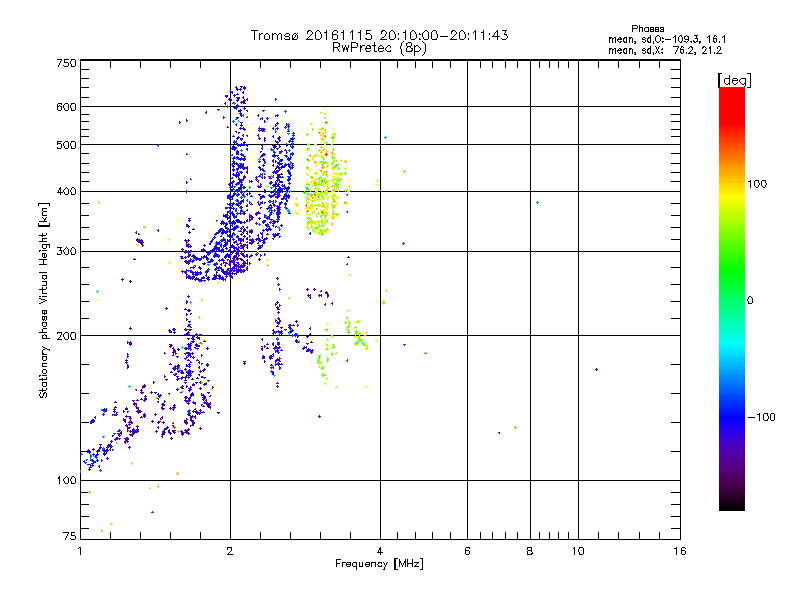
Task: Click the 'Frequency [MHz]' axis label
Action: click(x=379, y=564)
